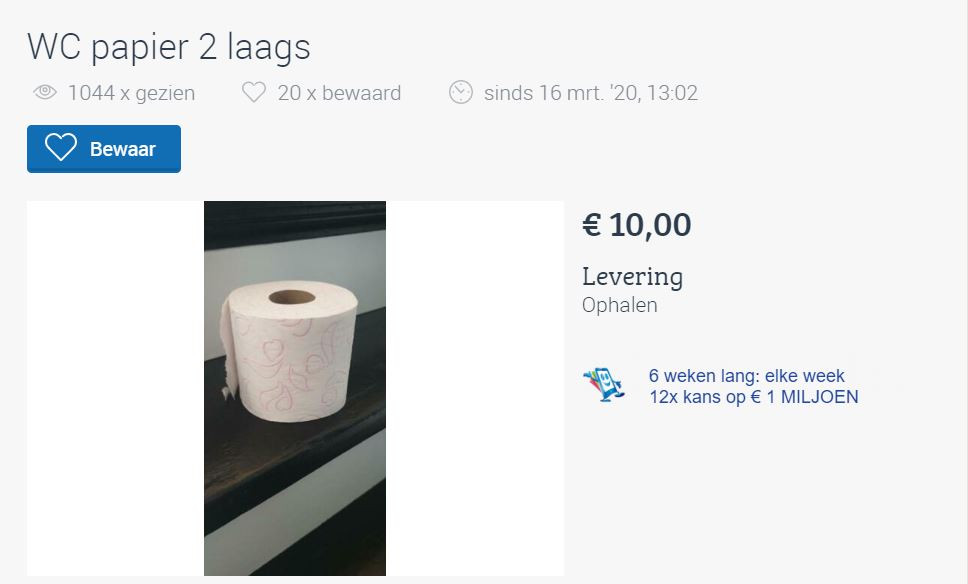Select the listing title 'WC papier 2 laags'
The height and width of the screenshot is (584, 968).
tap(169, 46)
